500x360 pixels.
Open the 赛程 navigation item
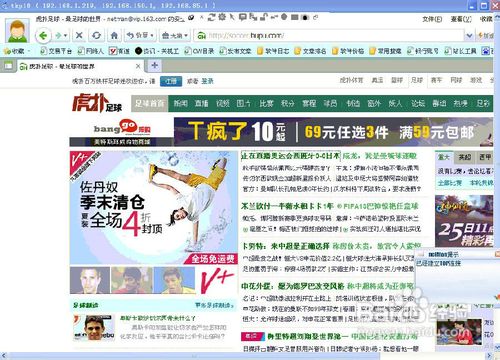[x=309, y=103]
